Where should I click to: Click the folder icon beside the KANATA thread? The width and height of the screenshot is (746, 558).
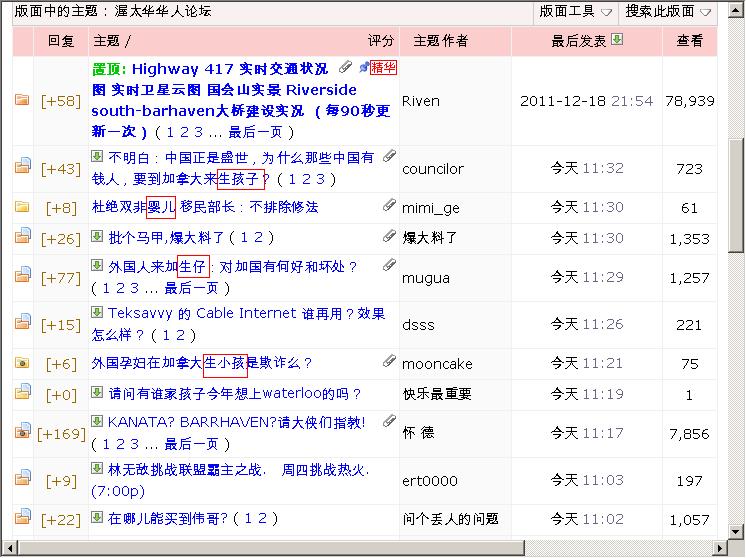(22, 432)
